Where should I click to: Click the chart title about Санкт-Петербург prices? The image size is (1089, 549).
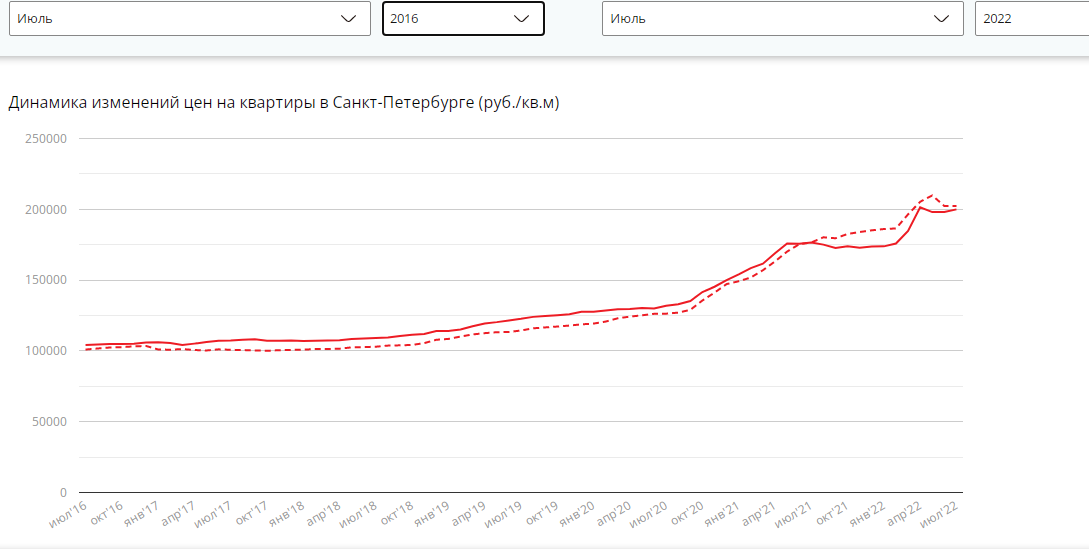pos(284,104)
